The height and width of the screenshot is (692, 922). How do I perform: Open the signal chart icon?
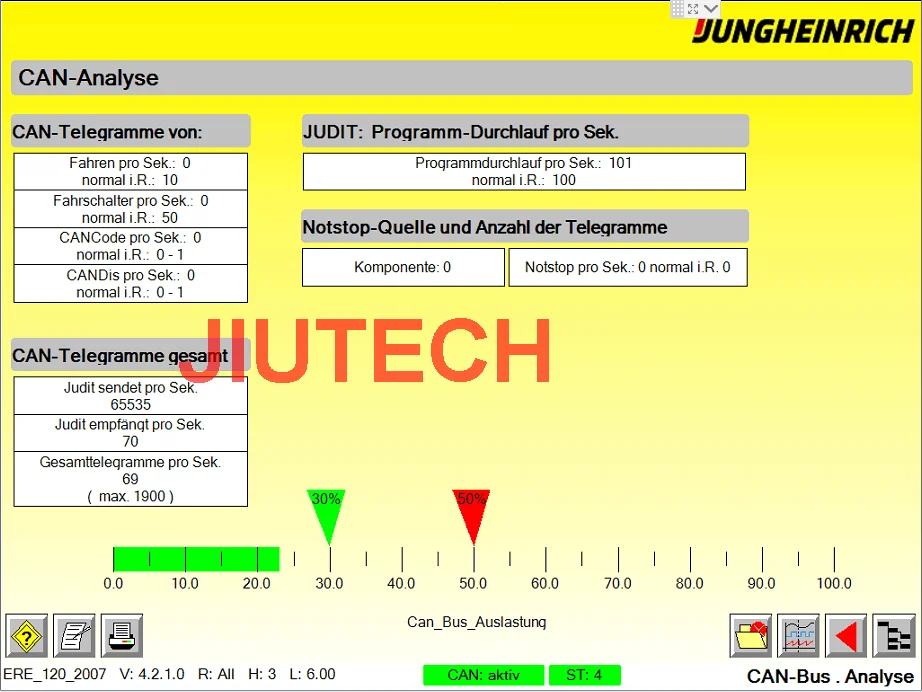click(799, 636)
